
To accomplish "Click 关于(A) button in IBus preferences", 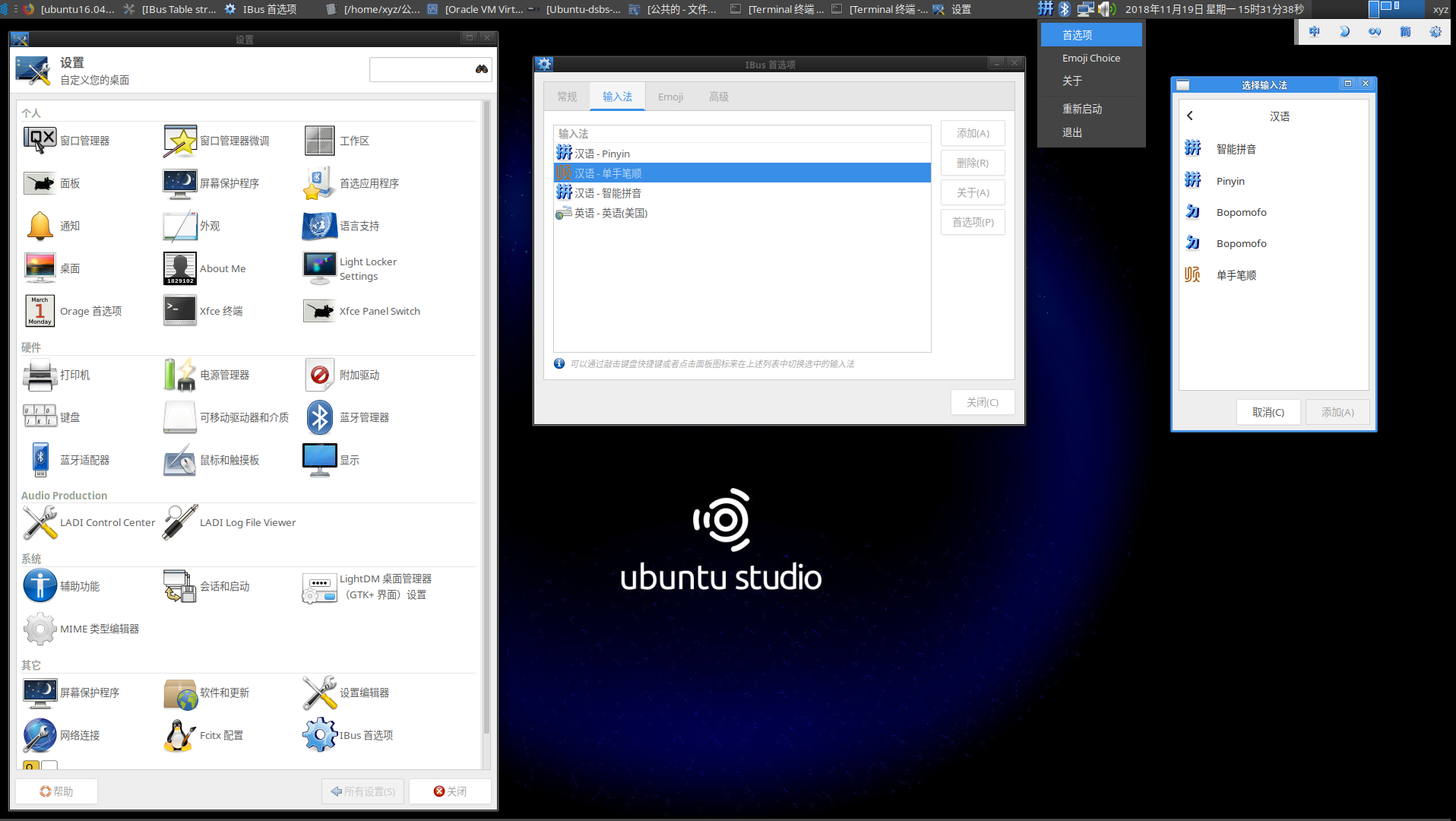I will pos(973,192).
